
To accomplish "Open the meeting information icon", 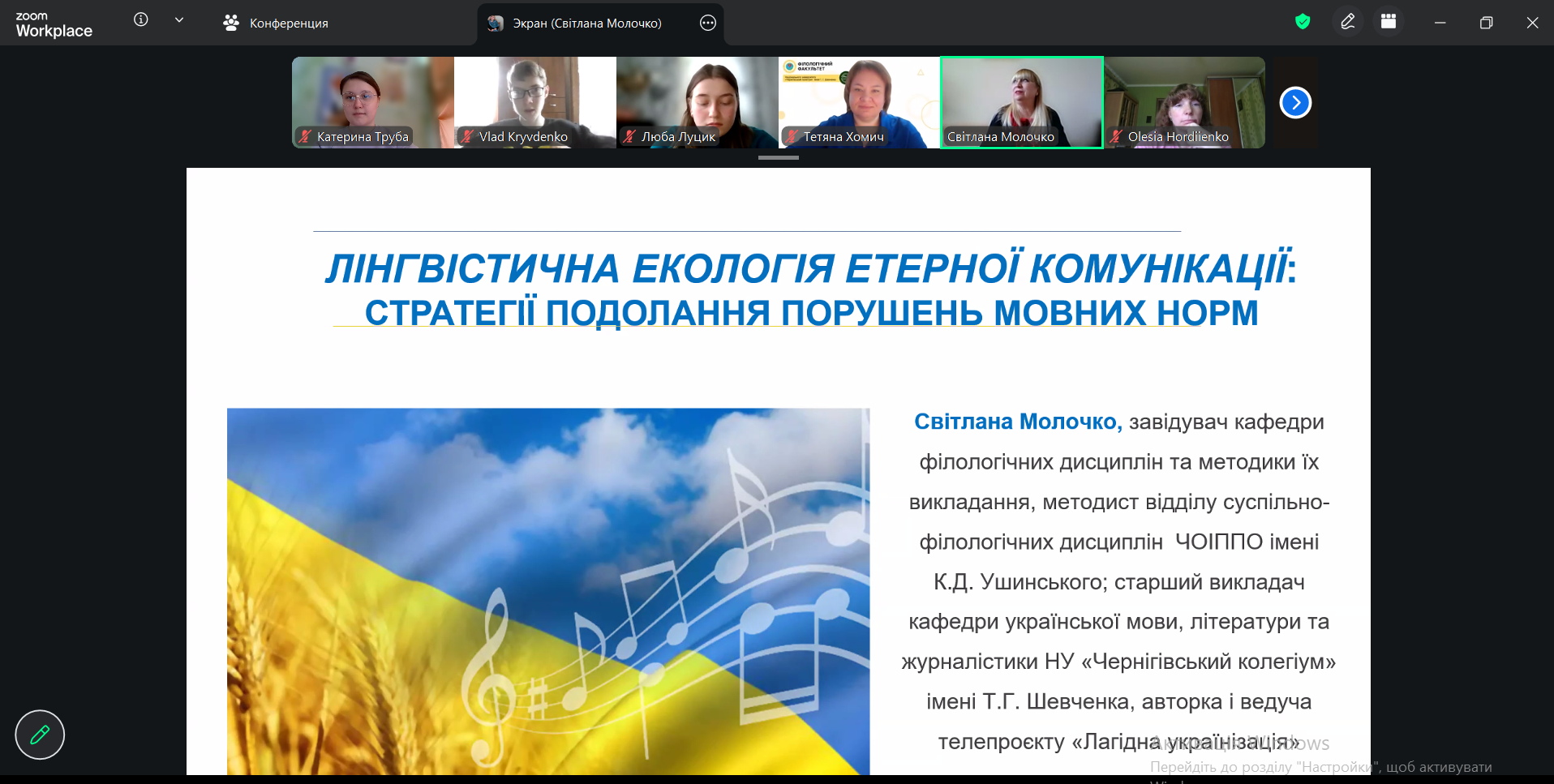I will point(141,20).
